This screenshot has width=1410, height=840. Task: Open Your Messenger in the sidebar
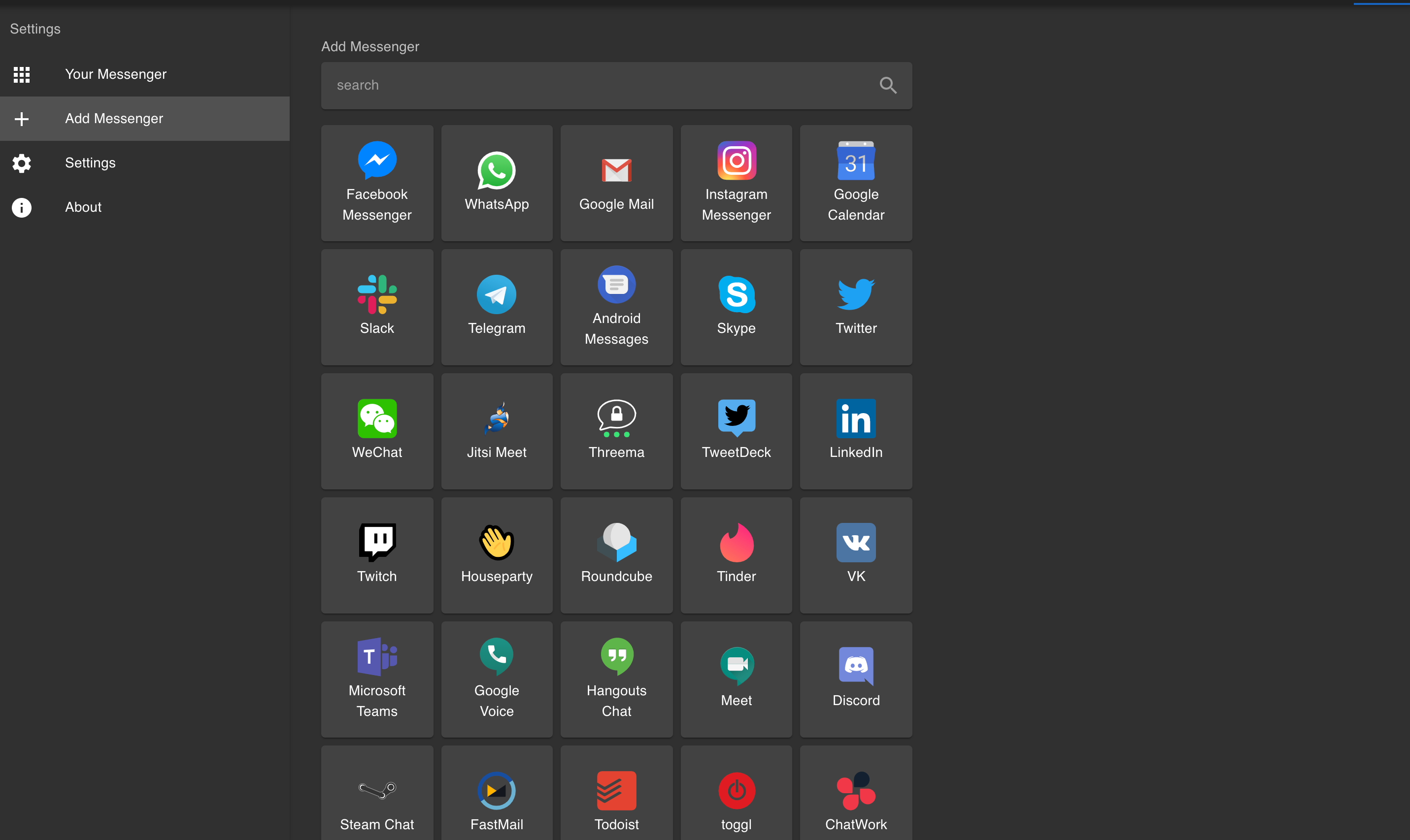click(x=145, y=74)
